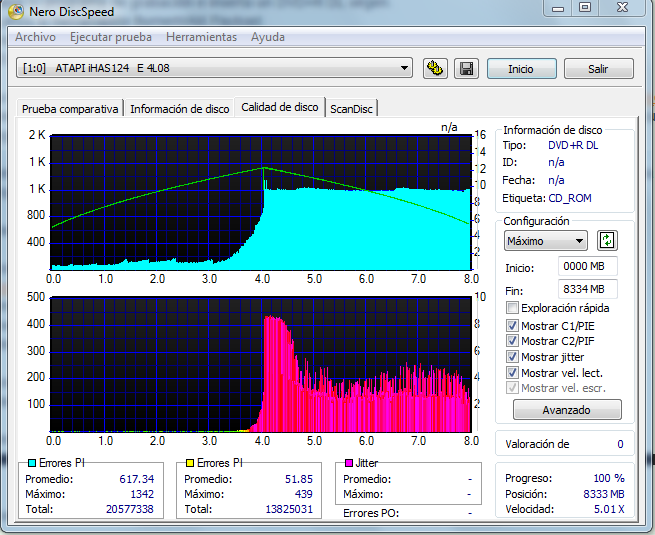Open the Archivo menu
655x535 pixels.
point(35,37)
